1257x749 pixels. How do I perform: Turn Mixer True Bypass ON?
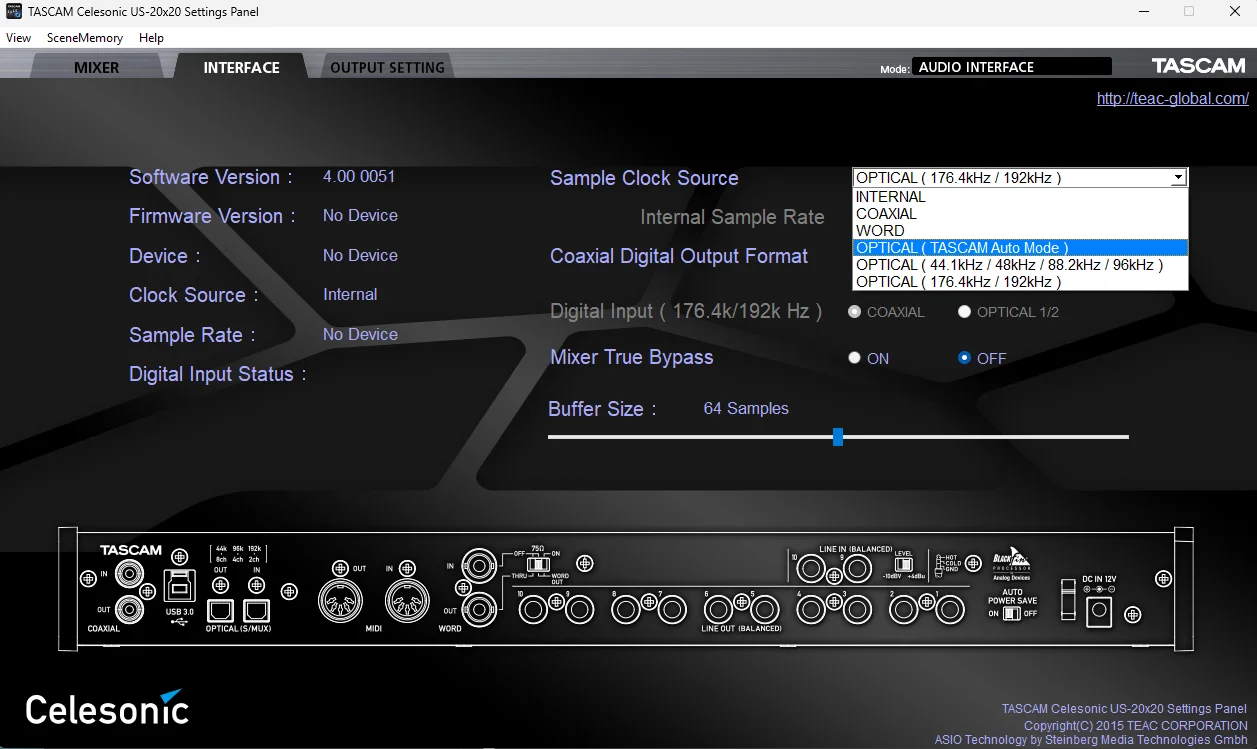(854, 358)
